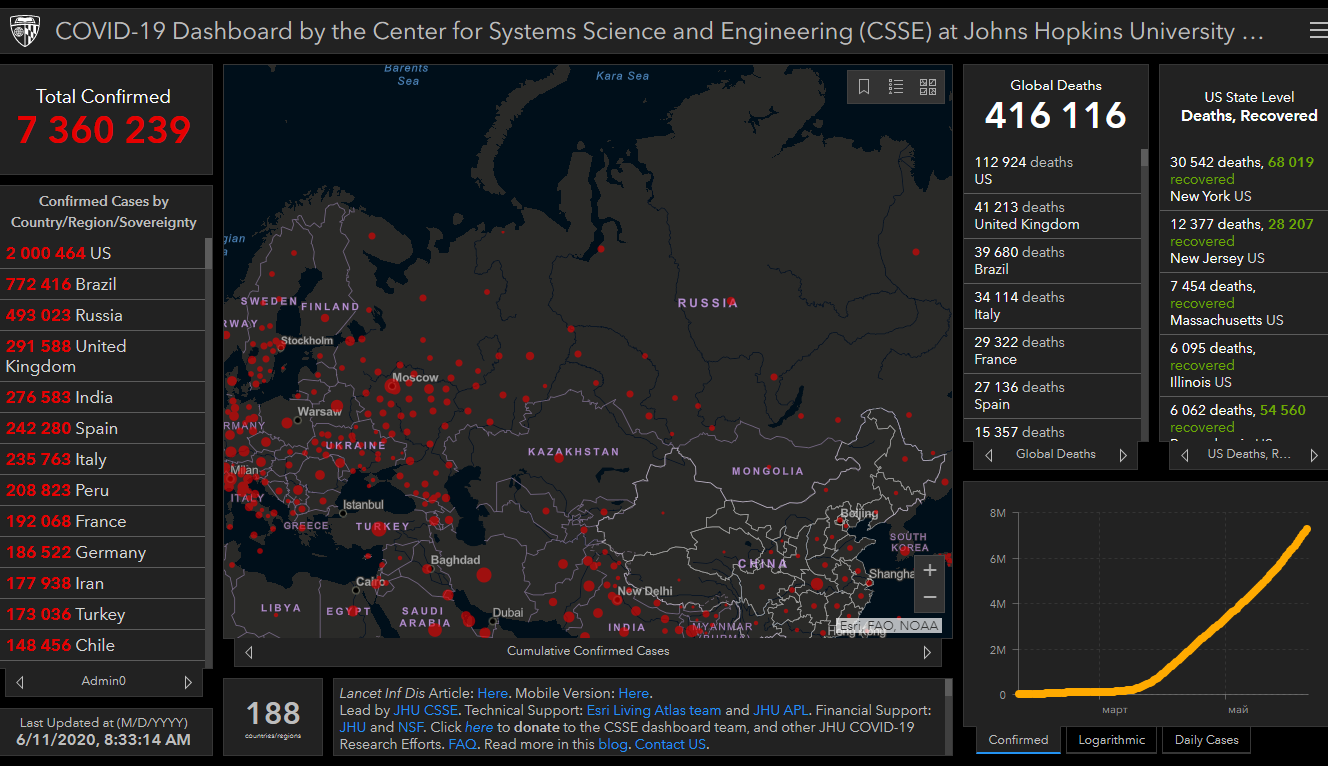Screen dimensions: 1328x767
Task: Open the hamburger menu in header
Action: point(1318,31)
